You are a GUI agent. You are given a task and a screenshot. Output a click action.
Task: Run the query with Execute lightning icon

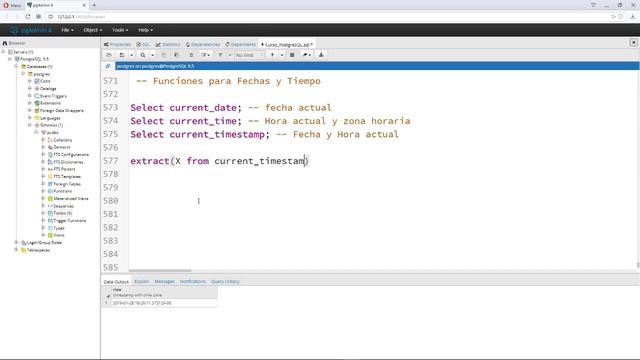pos(272,55)
